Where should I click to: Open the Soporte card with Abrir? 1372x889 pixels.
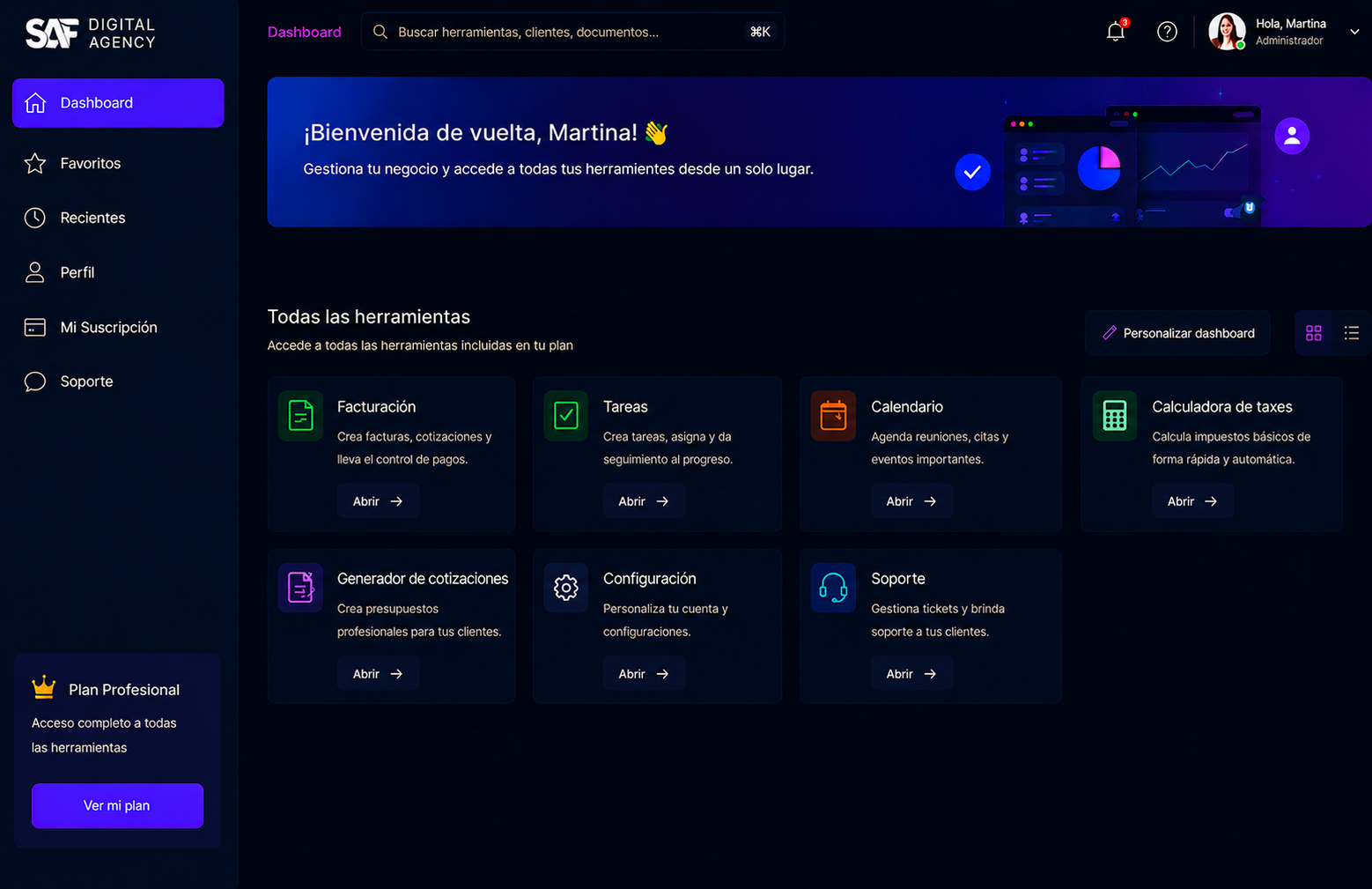[911, 674]
